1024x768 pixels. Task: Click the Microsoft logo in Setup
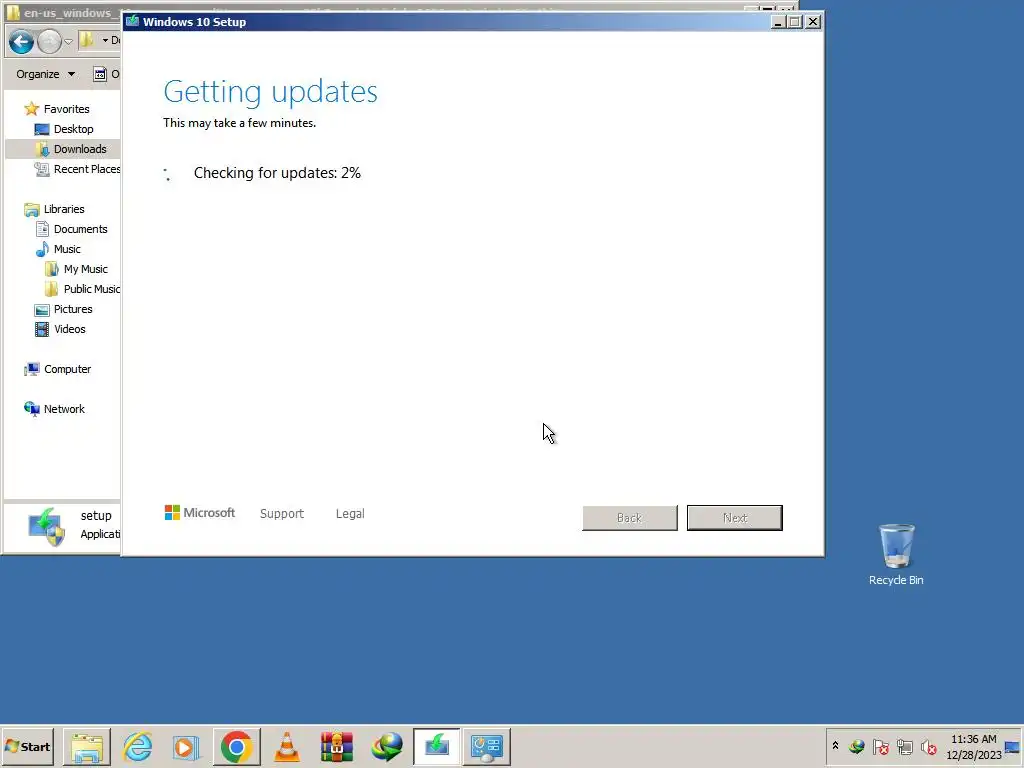click(x=200, y=513)
